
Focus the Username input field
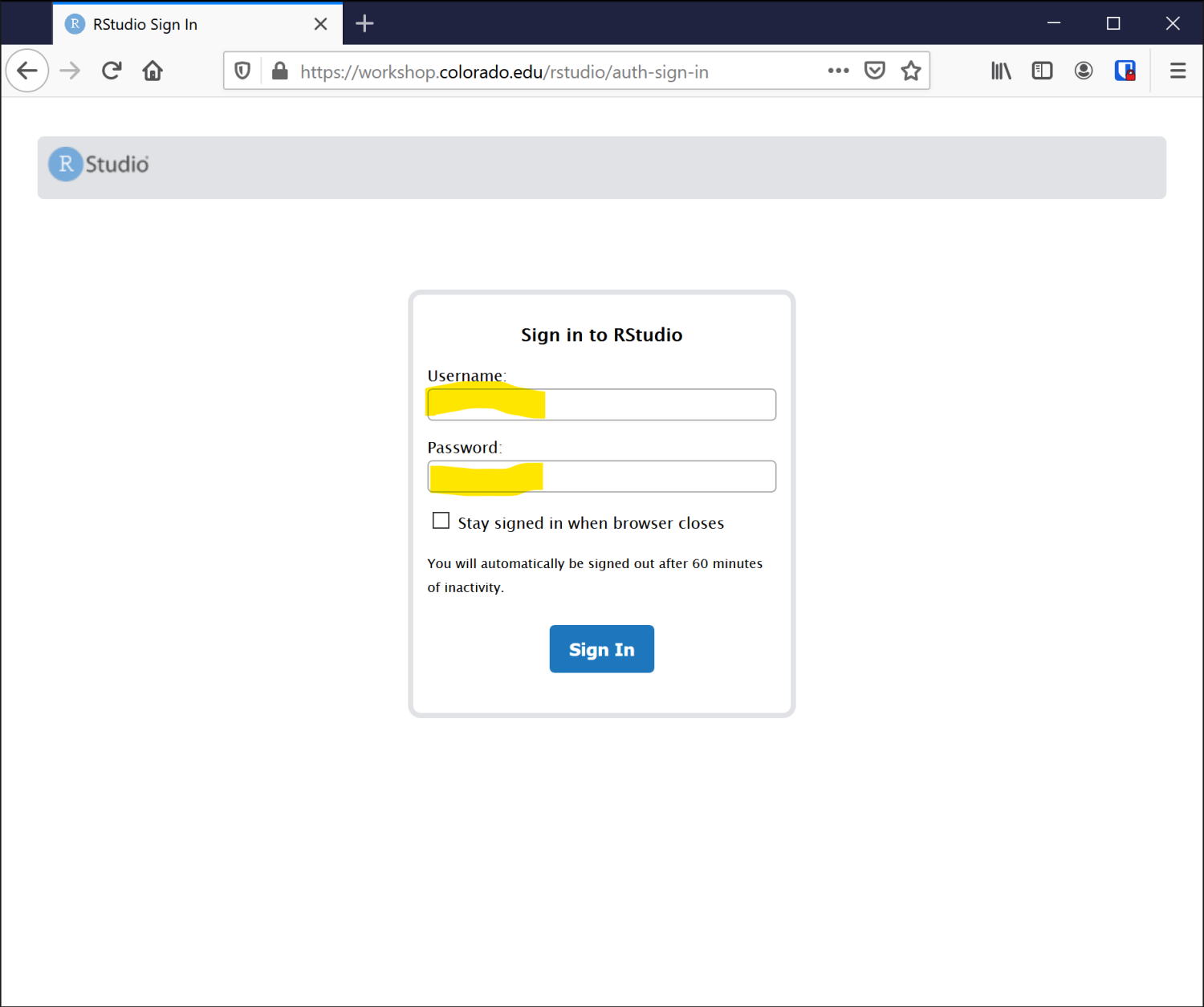coord(601,404)
